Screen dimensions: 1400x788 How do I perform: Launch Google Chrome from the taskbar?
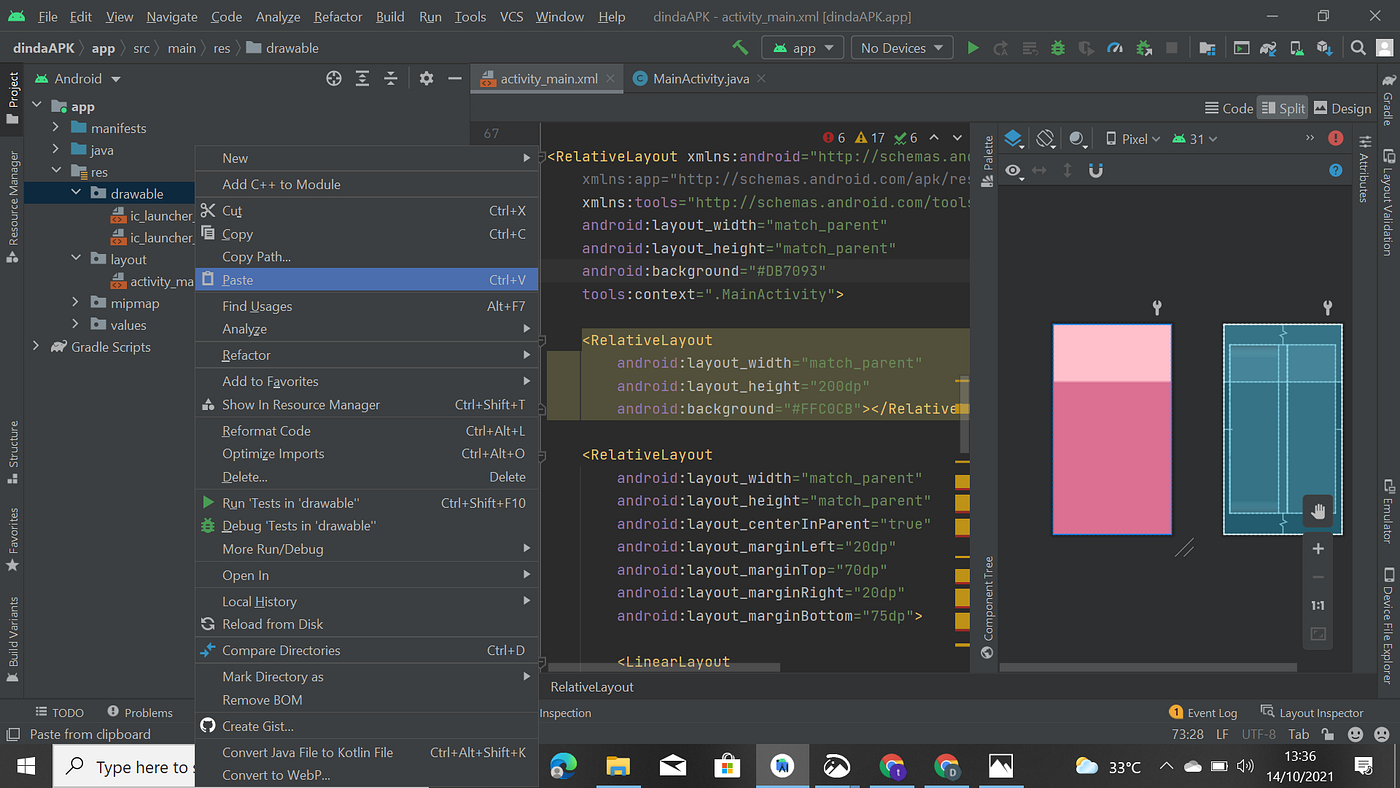click(893, 766)
